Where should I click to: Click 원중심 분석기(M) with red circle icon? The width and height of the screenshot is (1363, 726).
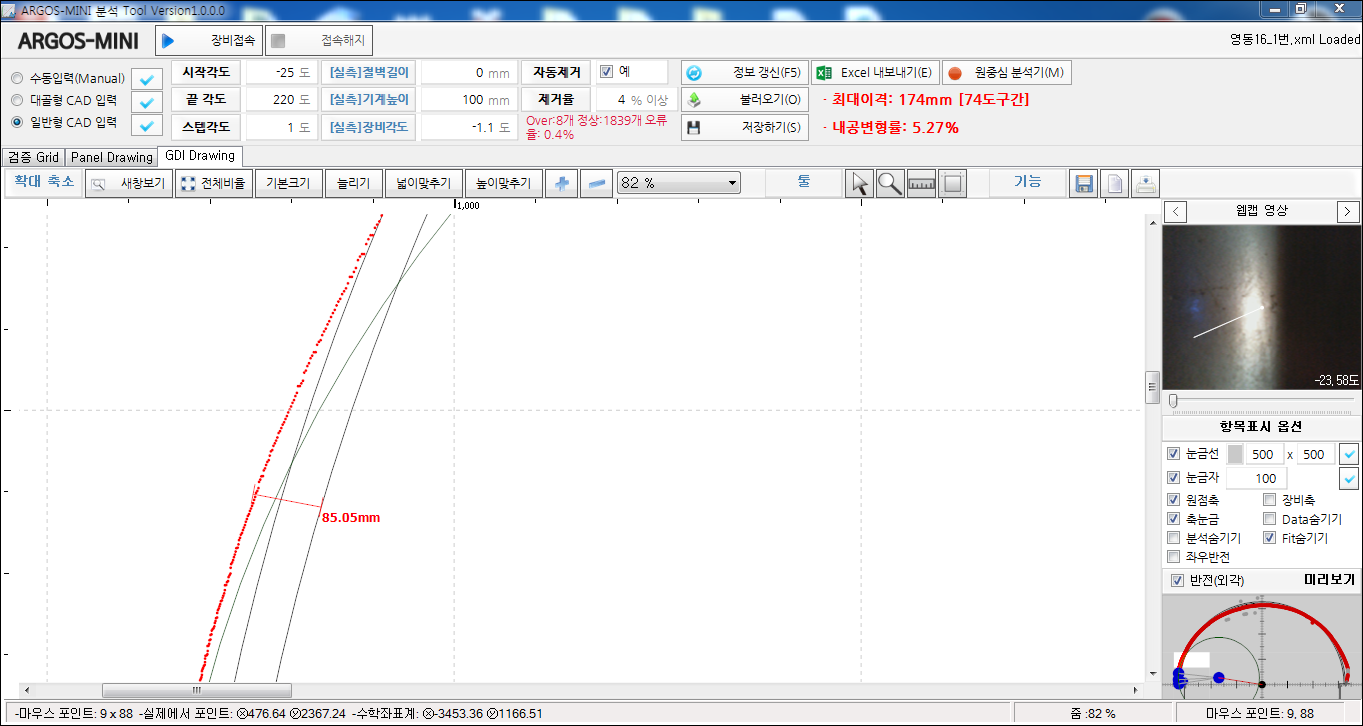click(1004, 71)
